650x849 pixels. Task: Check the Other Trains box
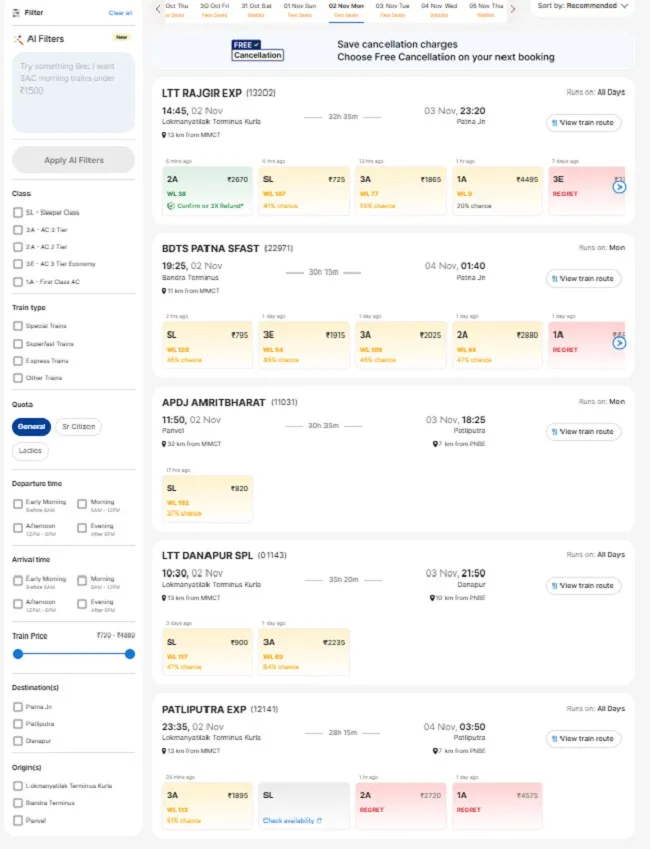click(18, 378)
